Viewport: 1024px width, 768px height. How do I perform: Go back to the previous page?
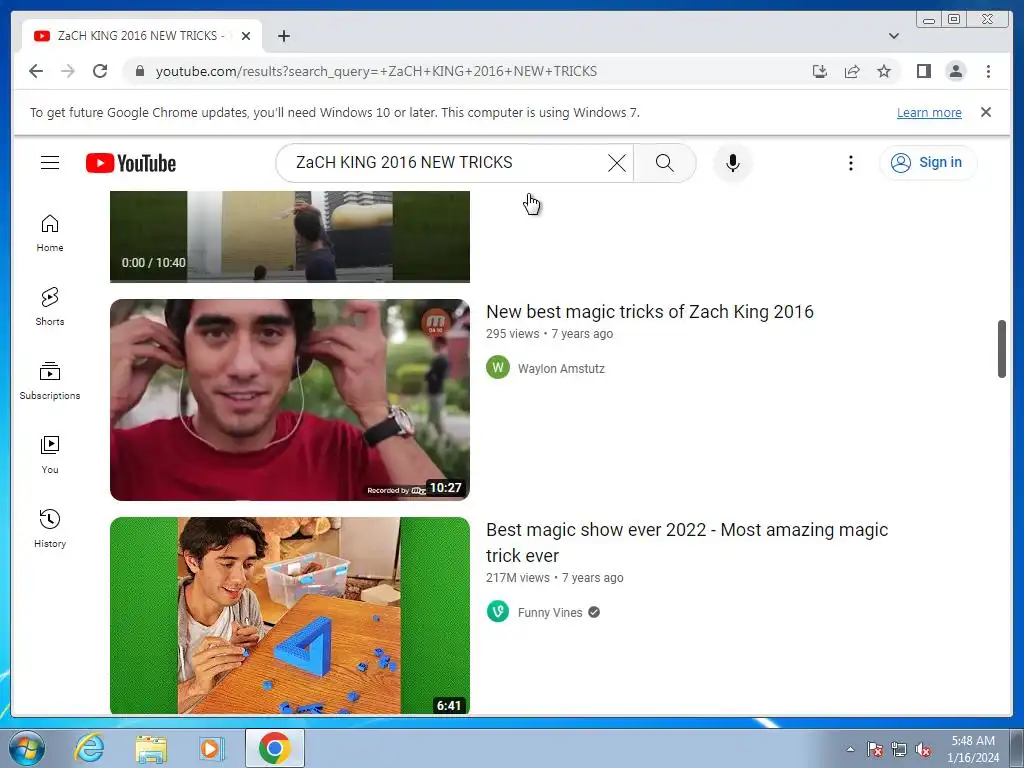(x=36, y=71)
